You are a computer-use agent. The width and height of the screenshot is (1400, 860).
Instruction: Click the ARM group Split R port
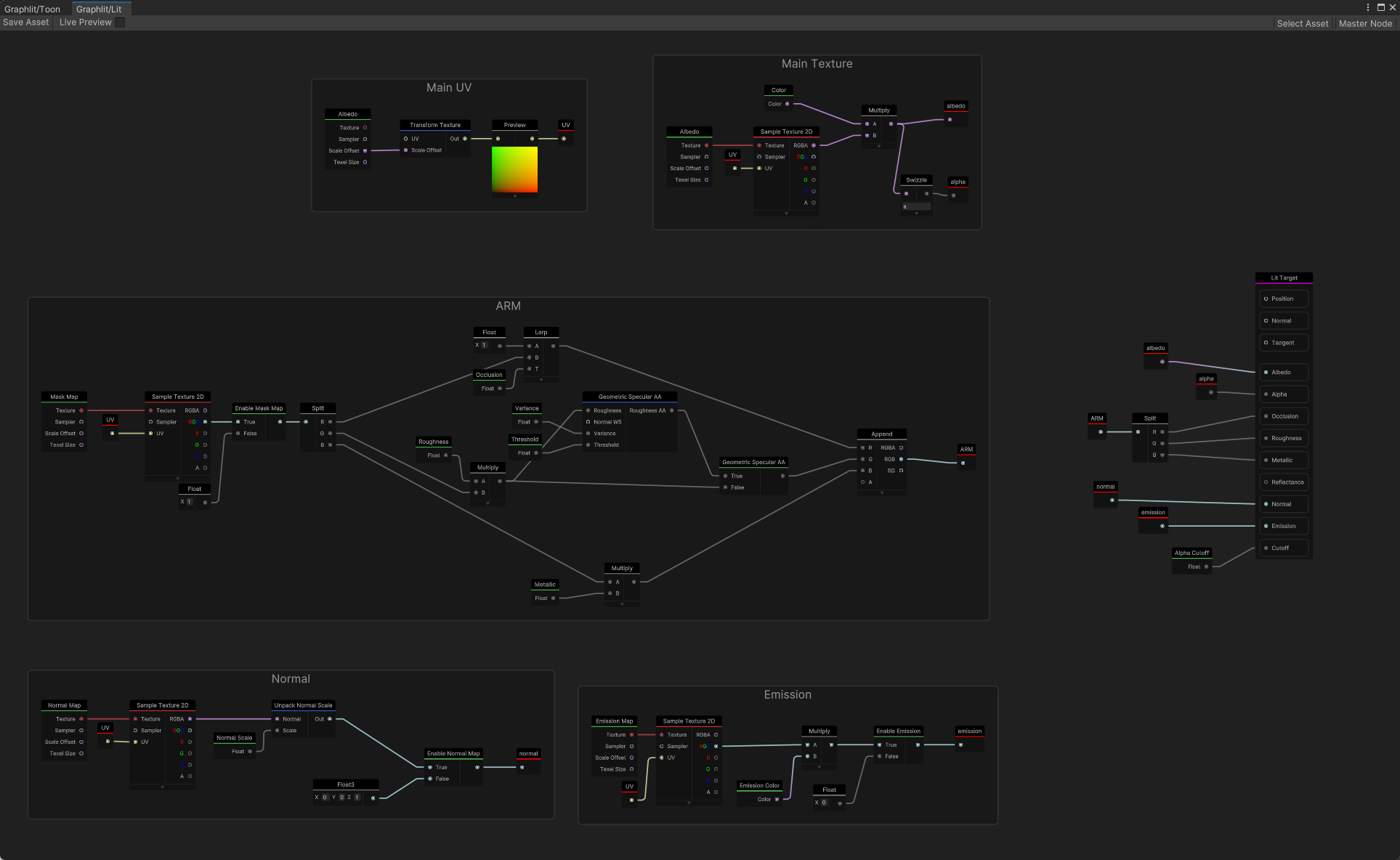(x=330, y=422)
